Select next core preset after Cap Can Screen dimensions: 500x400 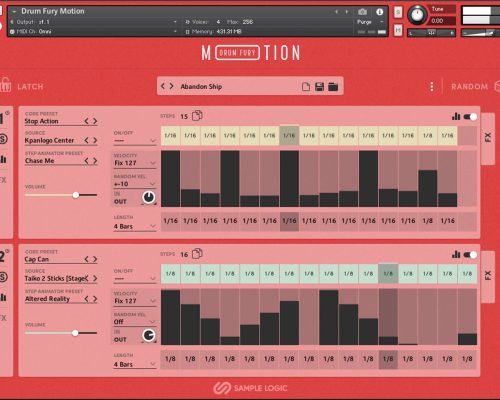coord(95,259)
